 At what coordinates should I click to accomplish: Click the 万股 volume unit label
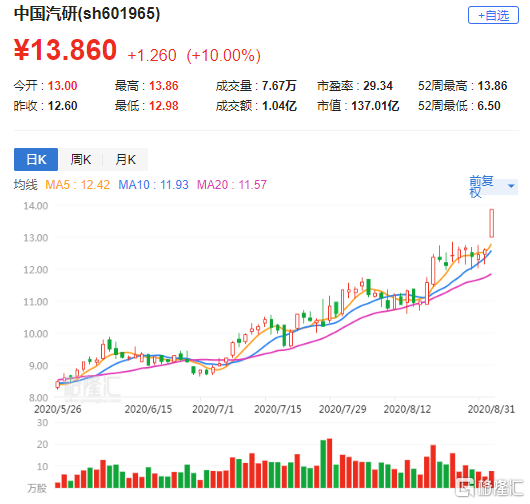click(x=37, y=488)
